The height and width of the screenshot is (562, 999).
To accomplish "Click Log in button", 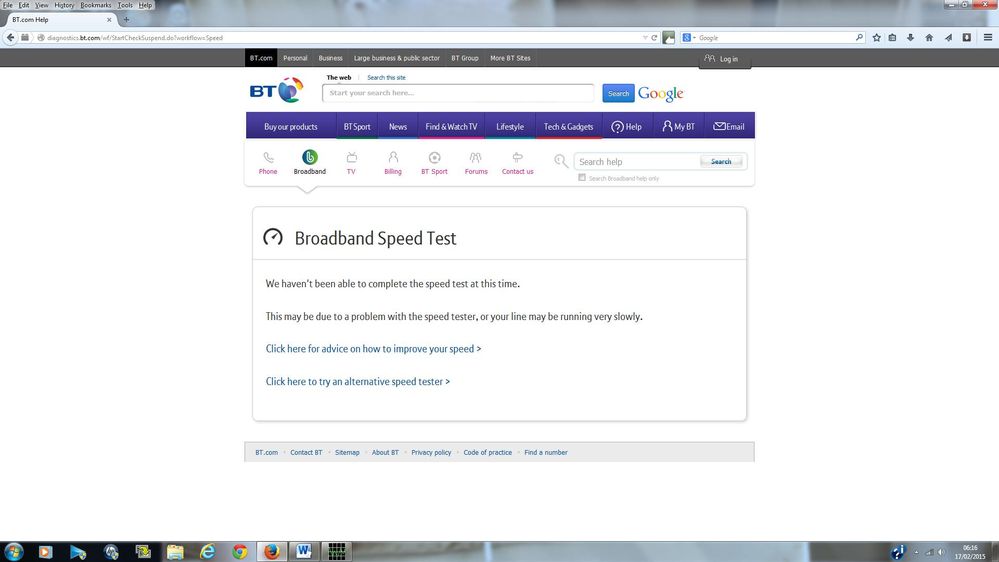I will (722, 59).
